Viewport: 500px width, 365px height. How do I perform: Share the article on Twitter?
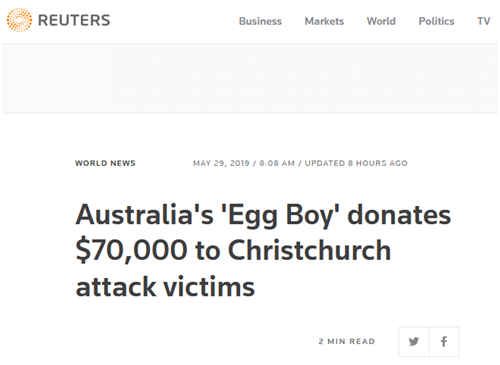tap(414, 342)
